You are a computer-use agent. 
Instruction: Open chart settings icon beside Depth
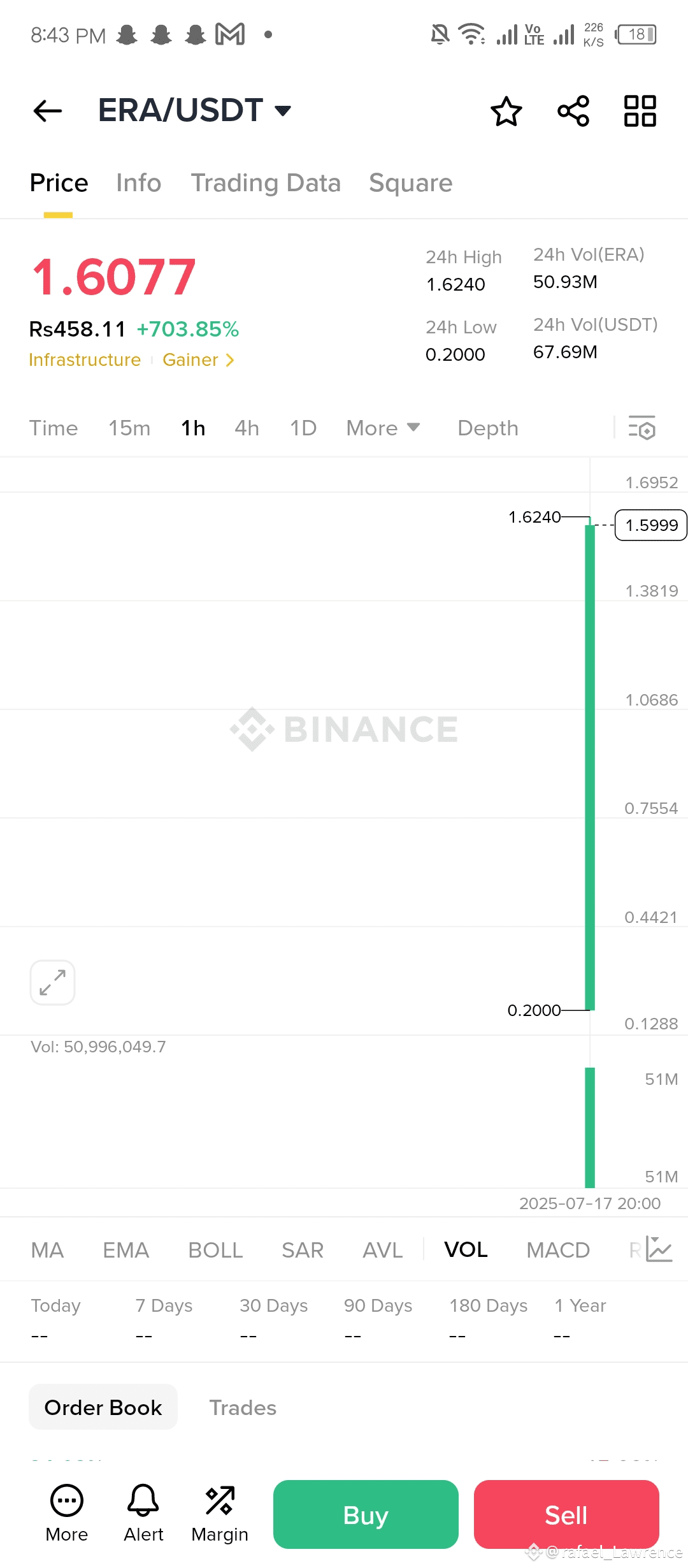(x=641, y=428)
